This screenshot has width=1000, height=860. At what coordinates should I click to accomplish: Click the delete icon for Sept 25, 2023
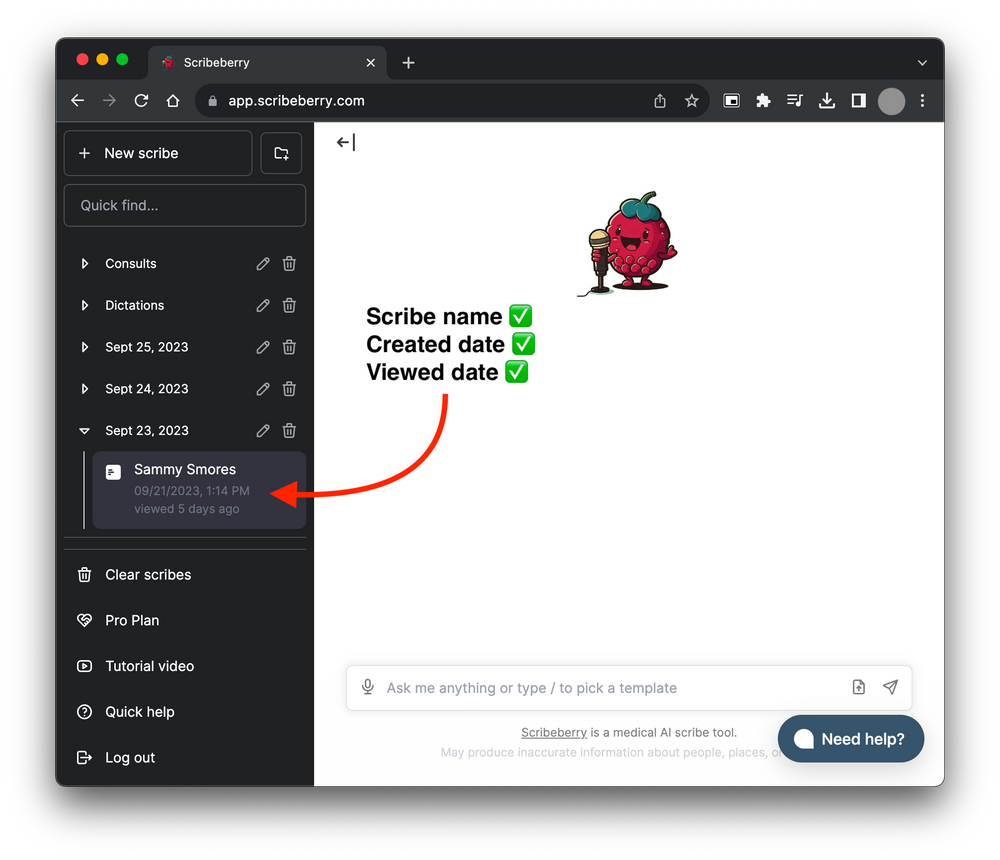(289, 347)
